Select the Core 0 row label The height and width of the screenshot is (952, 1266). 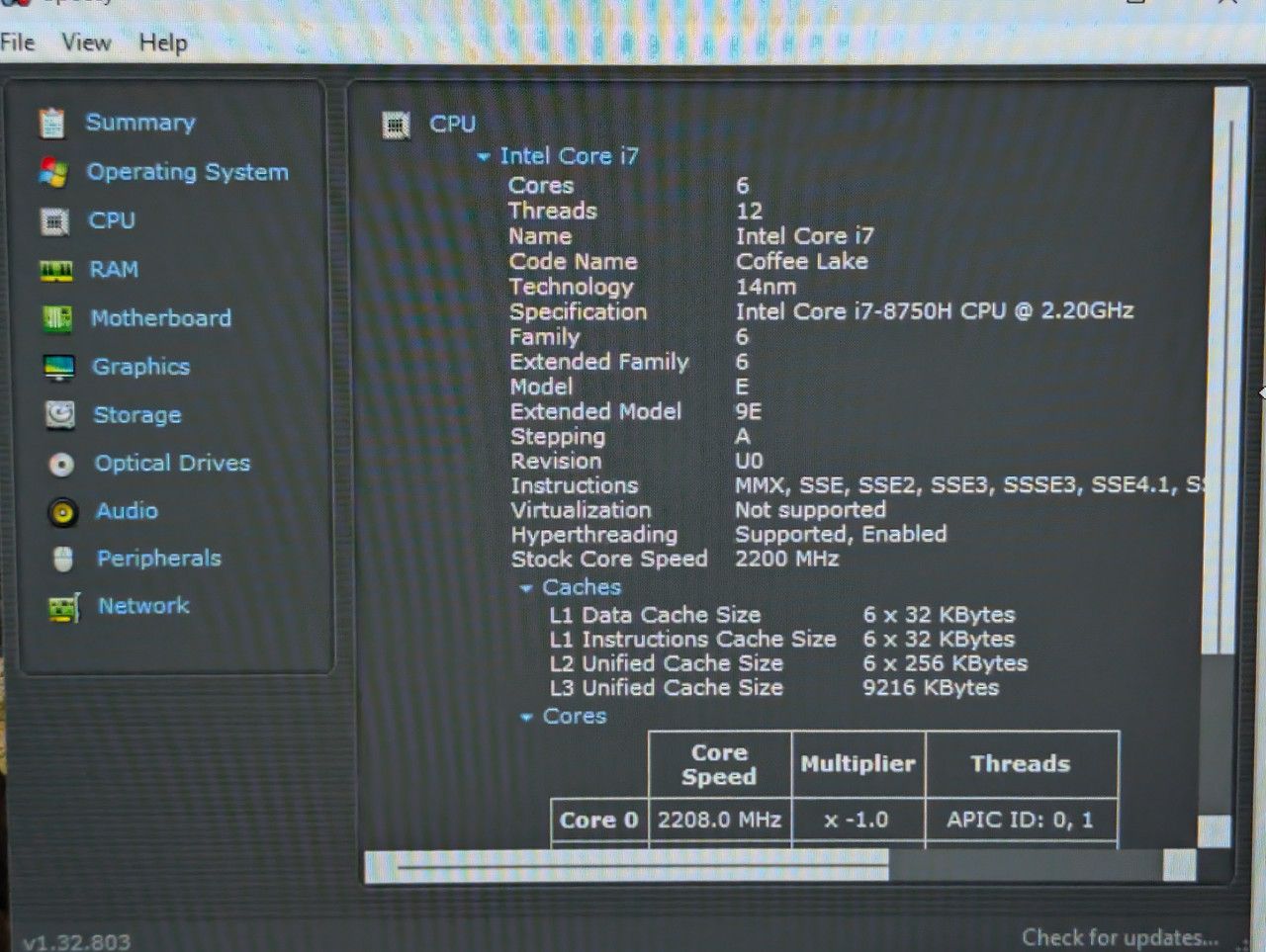click(x=598, y=821)
